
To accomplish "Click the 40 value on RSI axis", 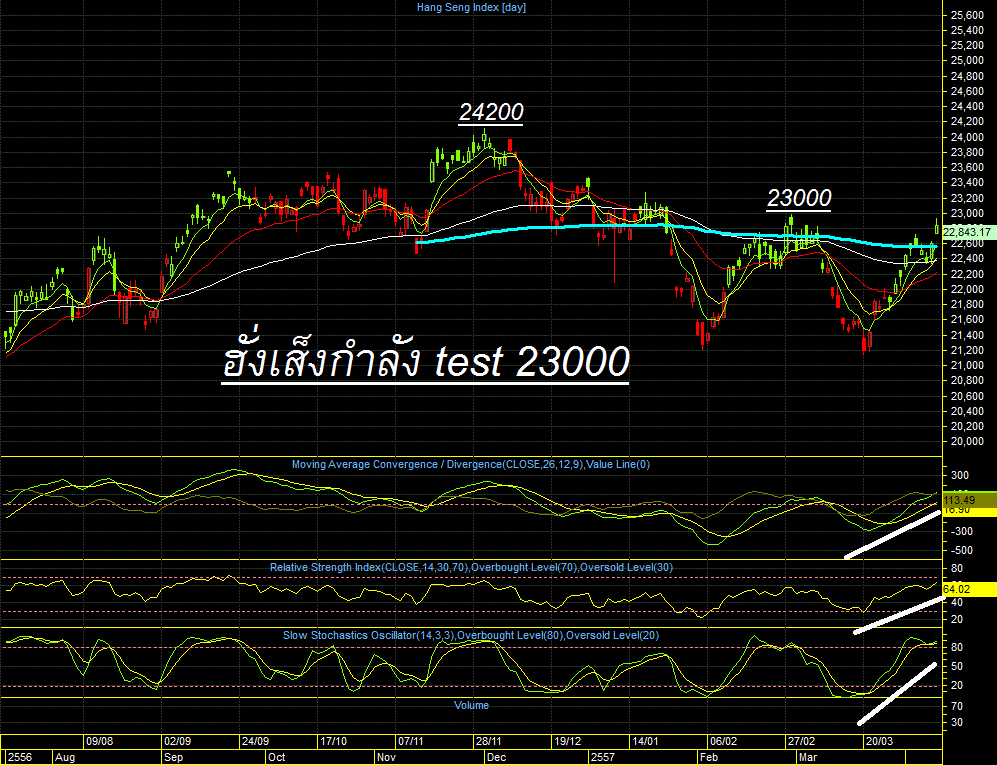I will pyautogui.click(x=956, y=603).
